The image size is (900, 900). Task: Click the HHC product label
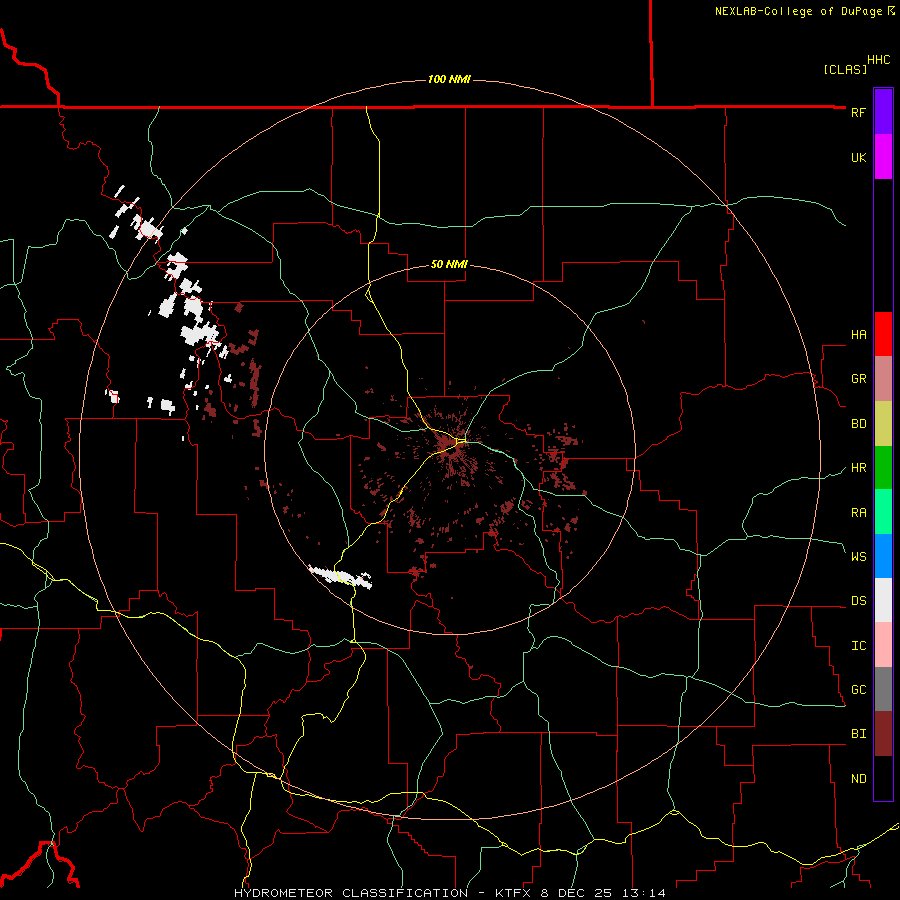tap(878, 60)
